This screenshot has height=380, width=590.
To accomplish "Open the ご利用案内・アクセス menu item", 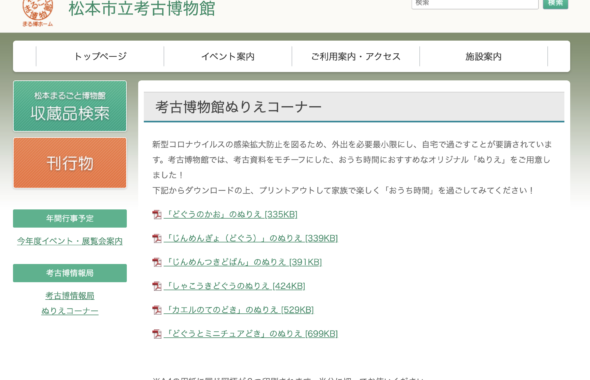I will (356, 56).
